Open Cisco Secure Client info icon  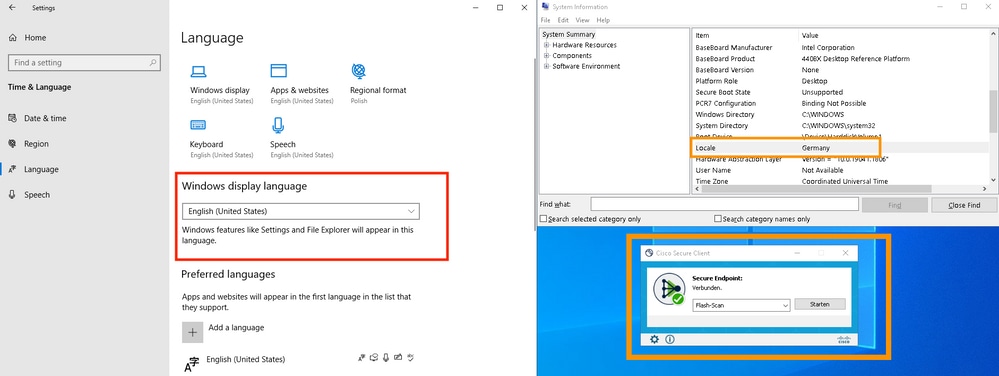point(670,340)
